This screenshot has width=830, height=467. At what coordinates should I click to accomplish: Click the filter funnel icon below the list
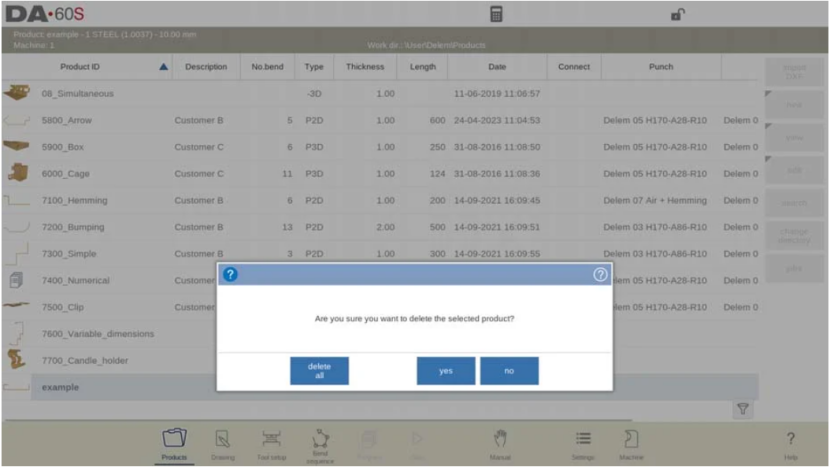743,409
